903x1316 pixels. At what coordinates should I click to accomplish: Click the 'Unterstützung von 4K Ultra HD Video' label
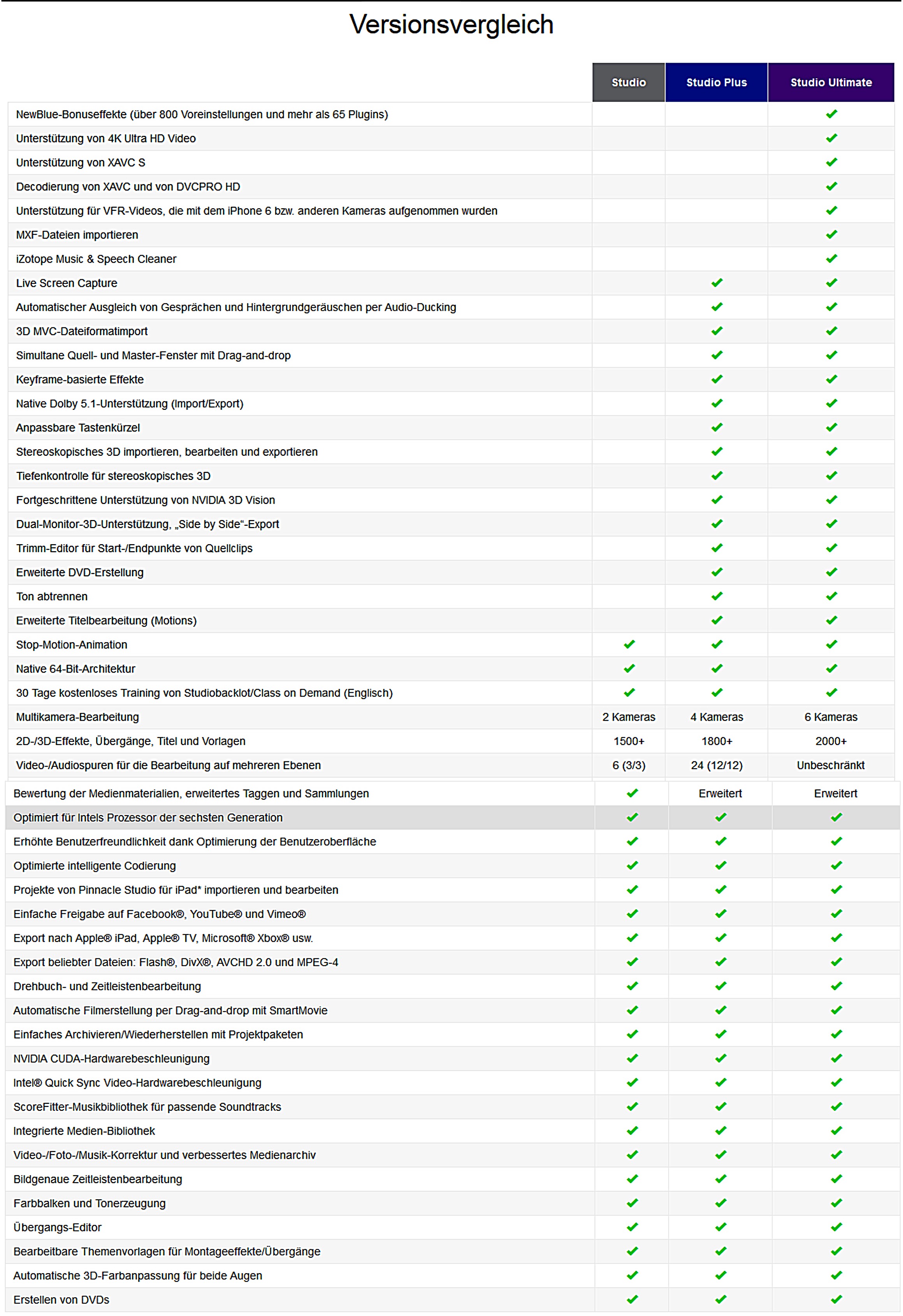pos(106,138)
